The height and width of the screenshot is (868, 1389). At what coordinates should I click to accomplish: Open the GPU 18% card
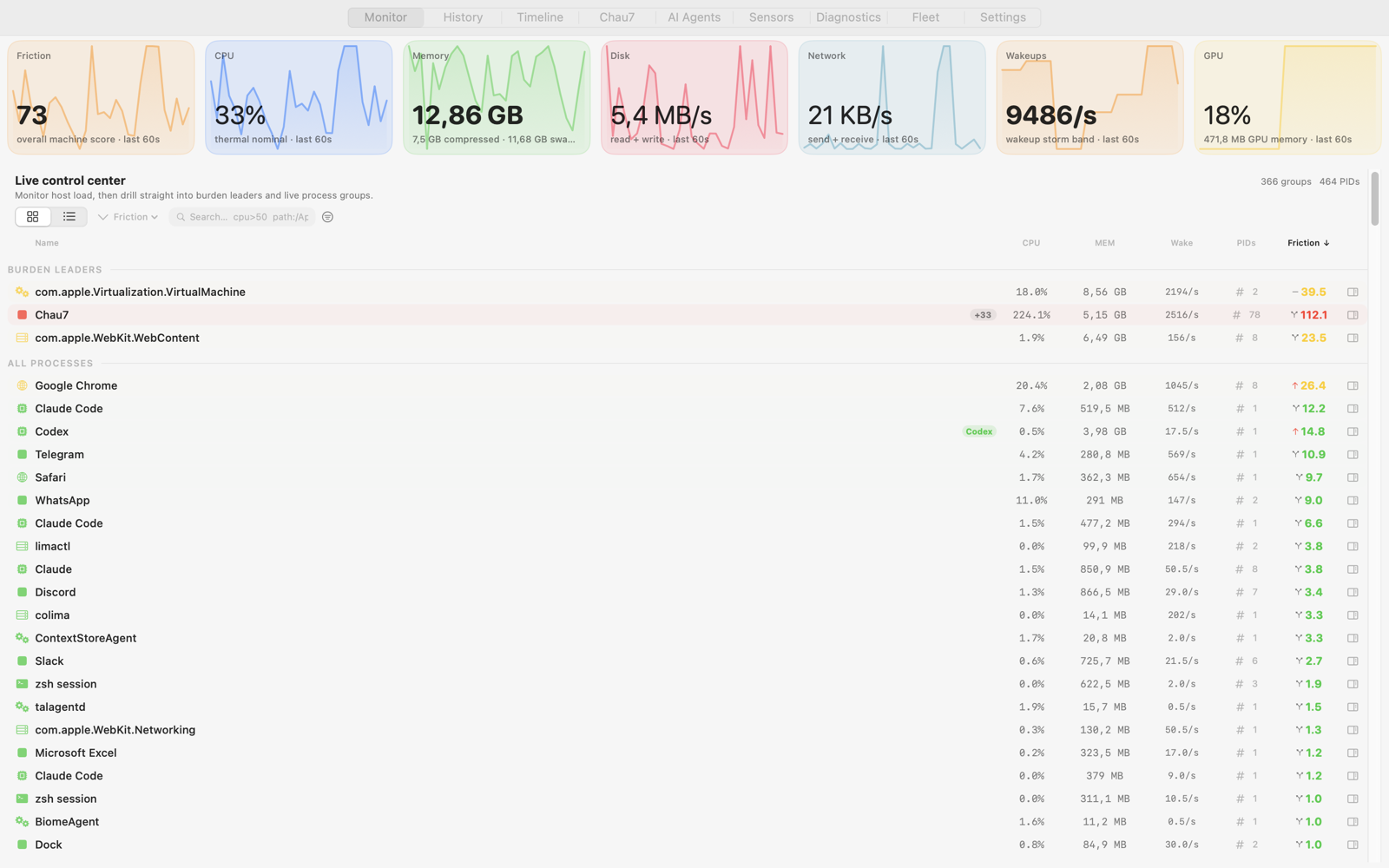click(x=1288, y=97)
